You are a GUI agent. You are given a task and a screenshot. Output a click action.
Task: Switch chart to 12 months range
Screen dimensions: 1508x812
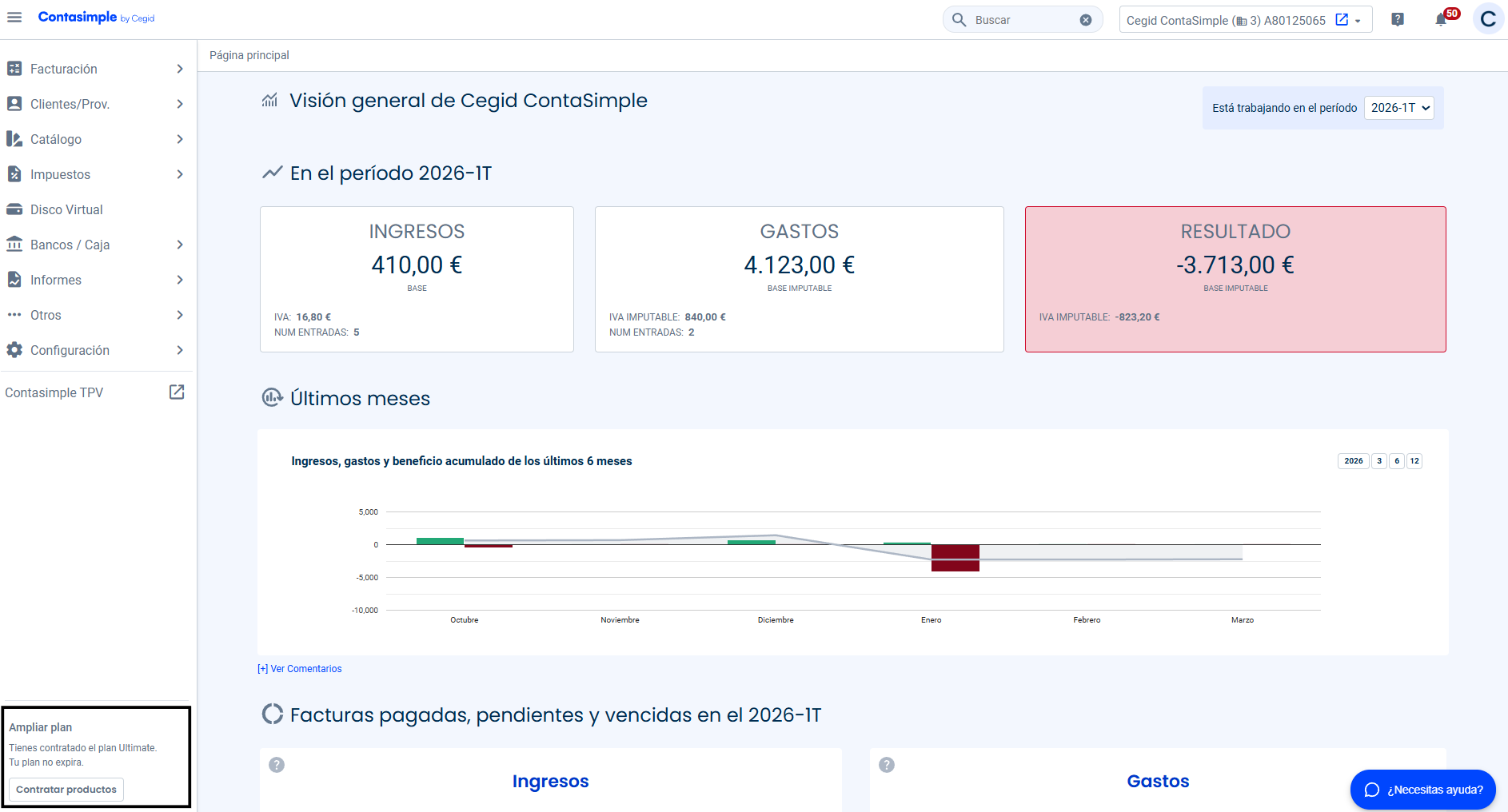pos(1414,461)
